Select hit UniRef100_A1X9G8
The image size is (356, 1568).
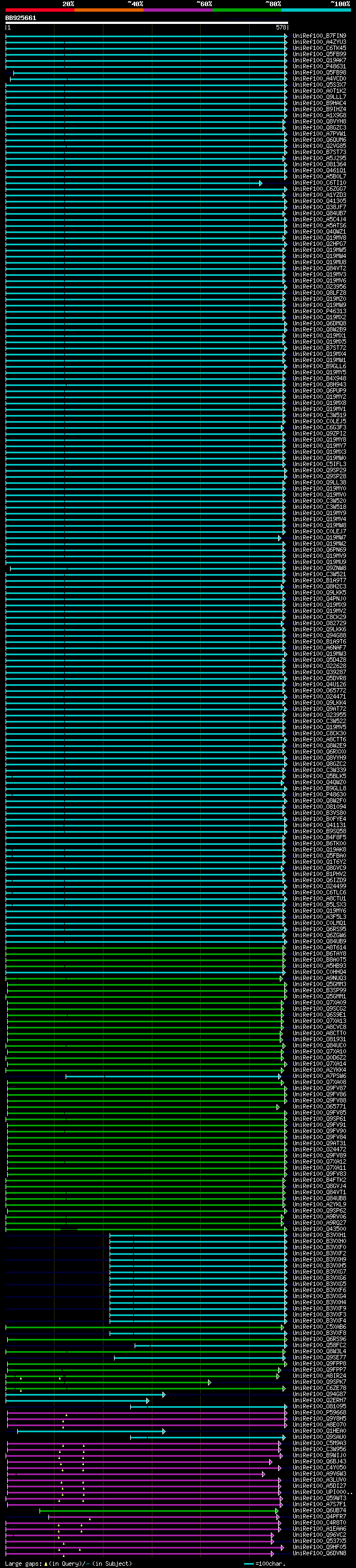[319, 115]
